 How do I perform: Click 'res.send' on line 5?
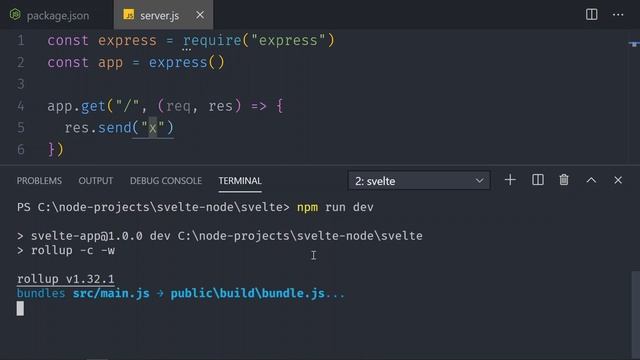point(98,128)
